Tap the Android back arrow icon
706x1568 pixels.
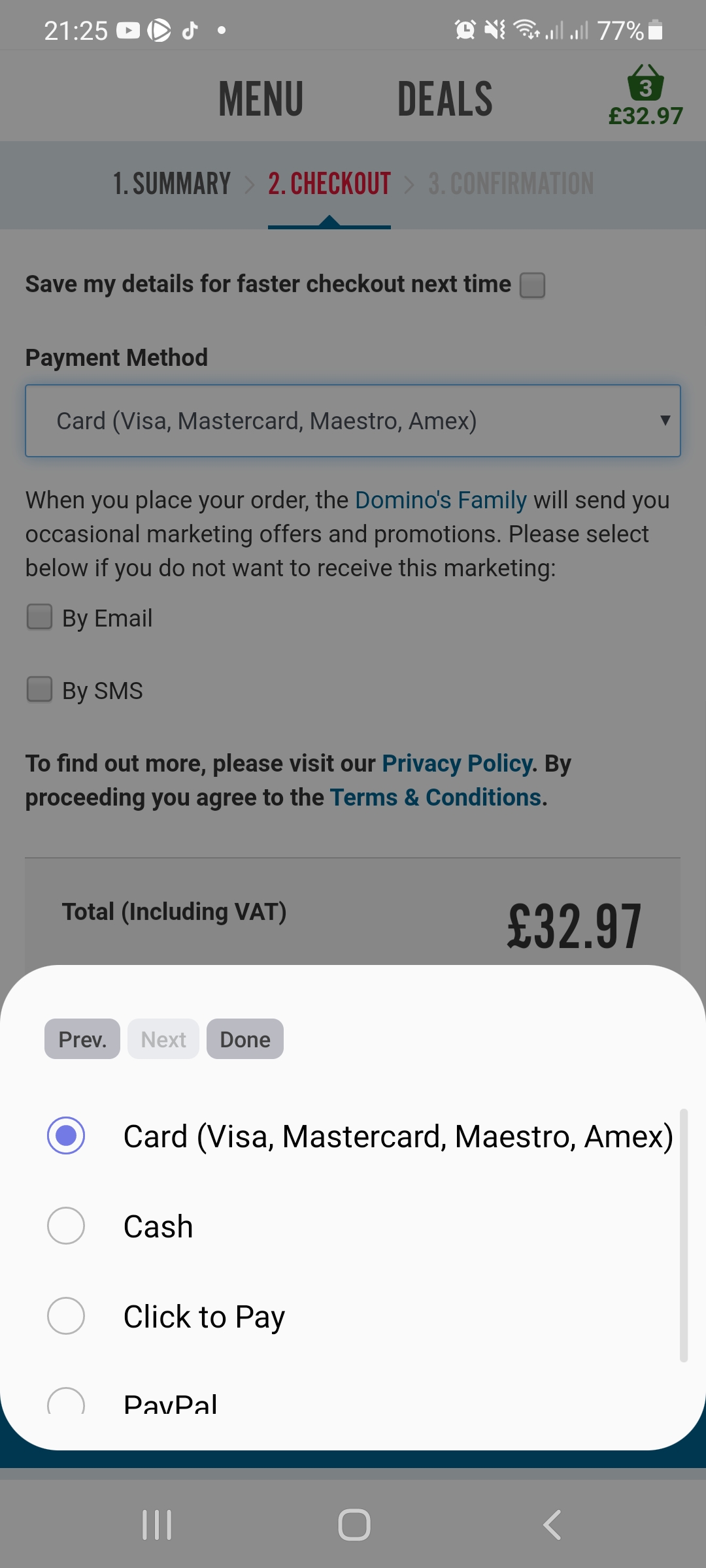tap(552, 1525)
